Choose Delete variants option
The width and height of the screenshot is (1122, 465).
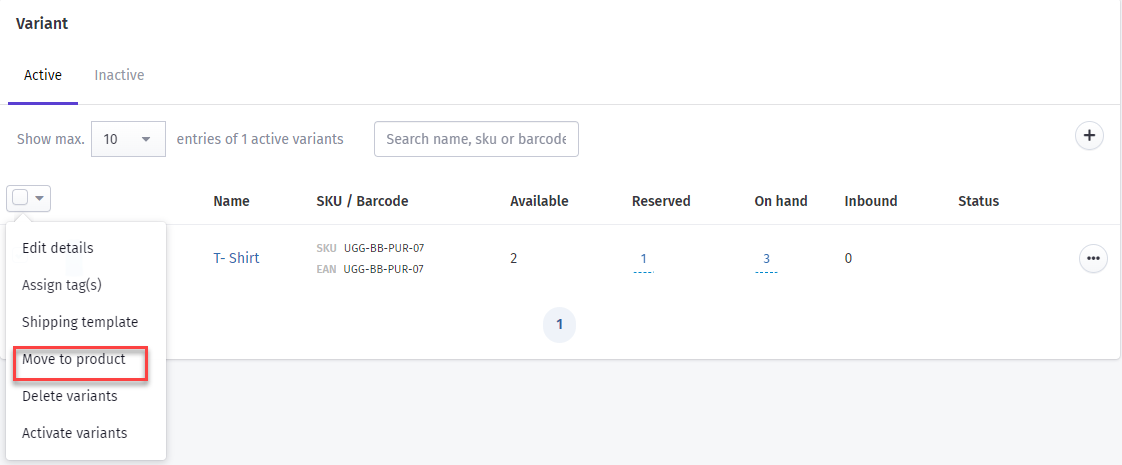(x=70, y=396)
